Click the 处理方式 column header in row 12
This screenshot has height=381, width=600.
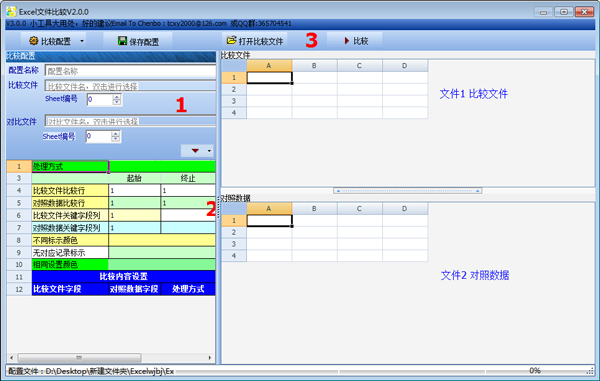(188, 289)
